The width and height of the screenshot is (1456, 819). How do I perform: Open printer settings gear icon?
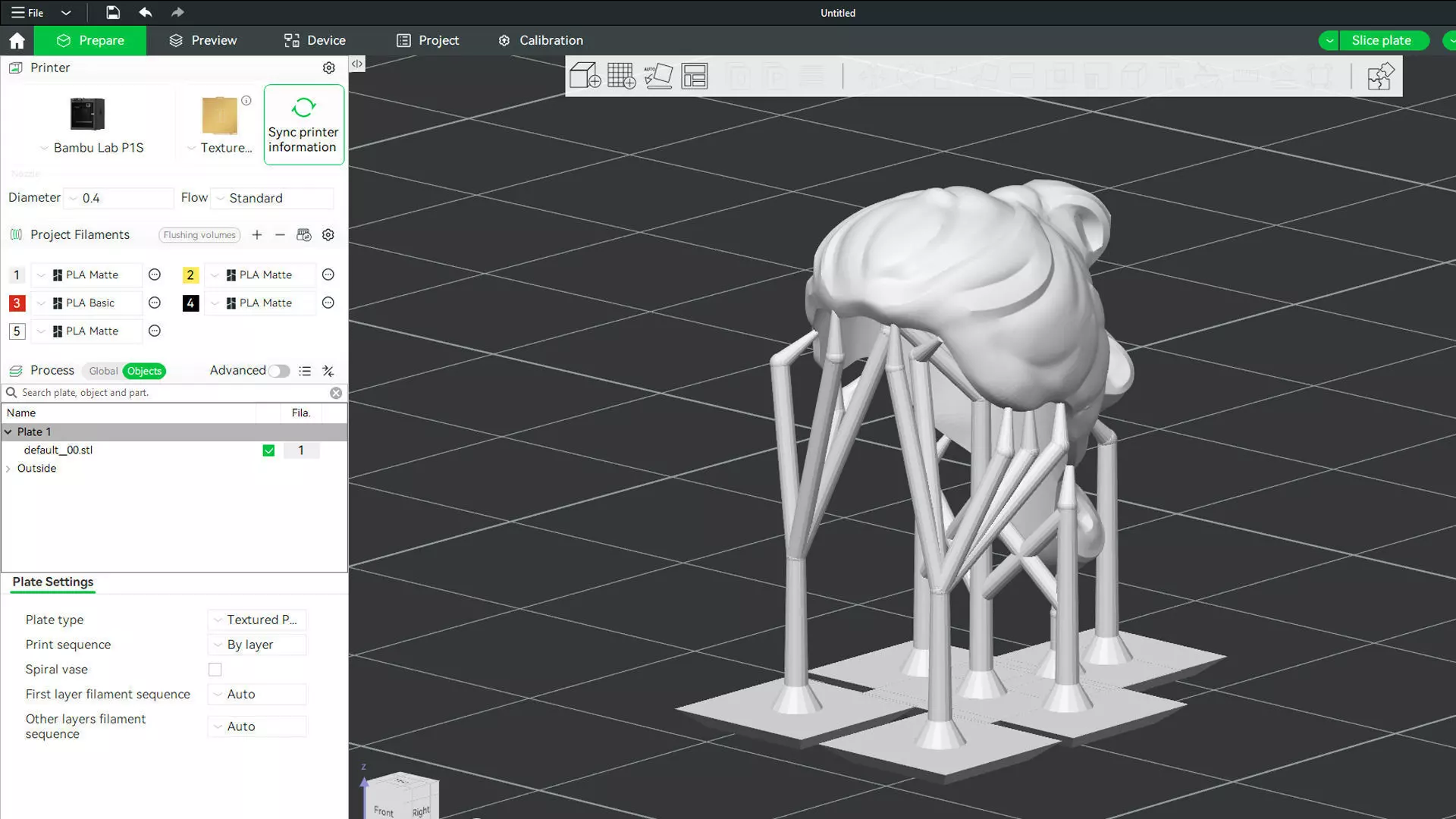[328, 67]
